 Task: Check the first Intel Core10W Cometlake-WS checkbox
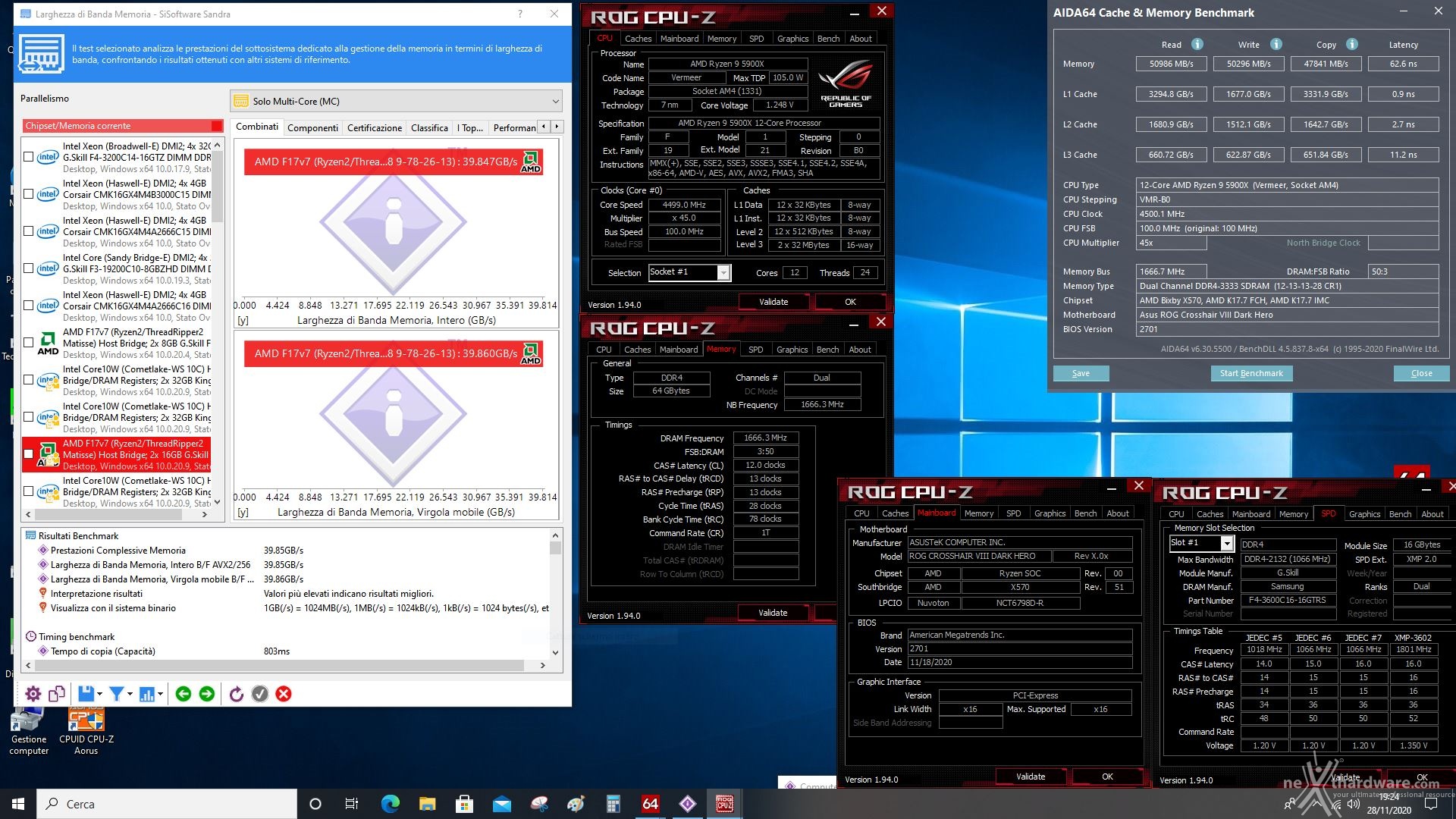pos(29,380)
